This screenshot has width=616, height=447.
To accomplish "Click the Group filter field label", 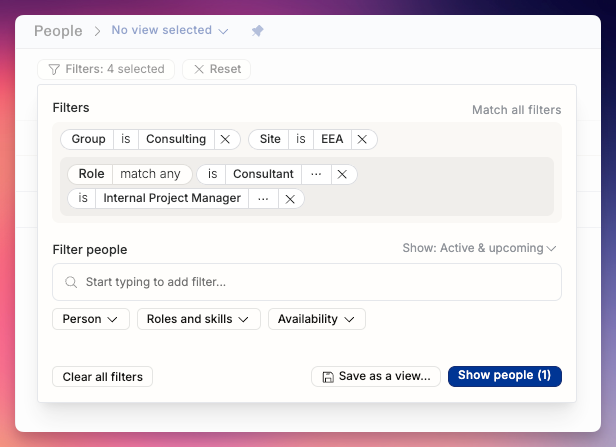I will (x=88, y=139).
